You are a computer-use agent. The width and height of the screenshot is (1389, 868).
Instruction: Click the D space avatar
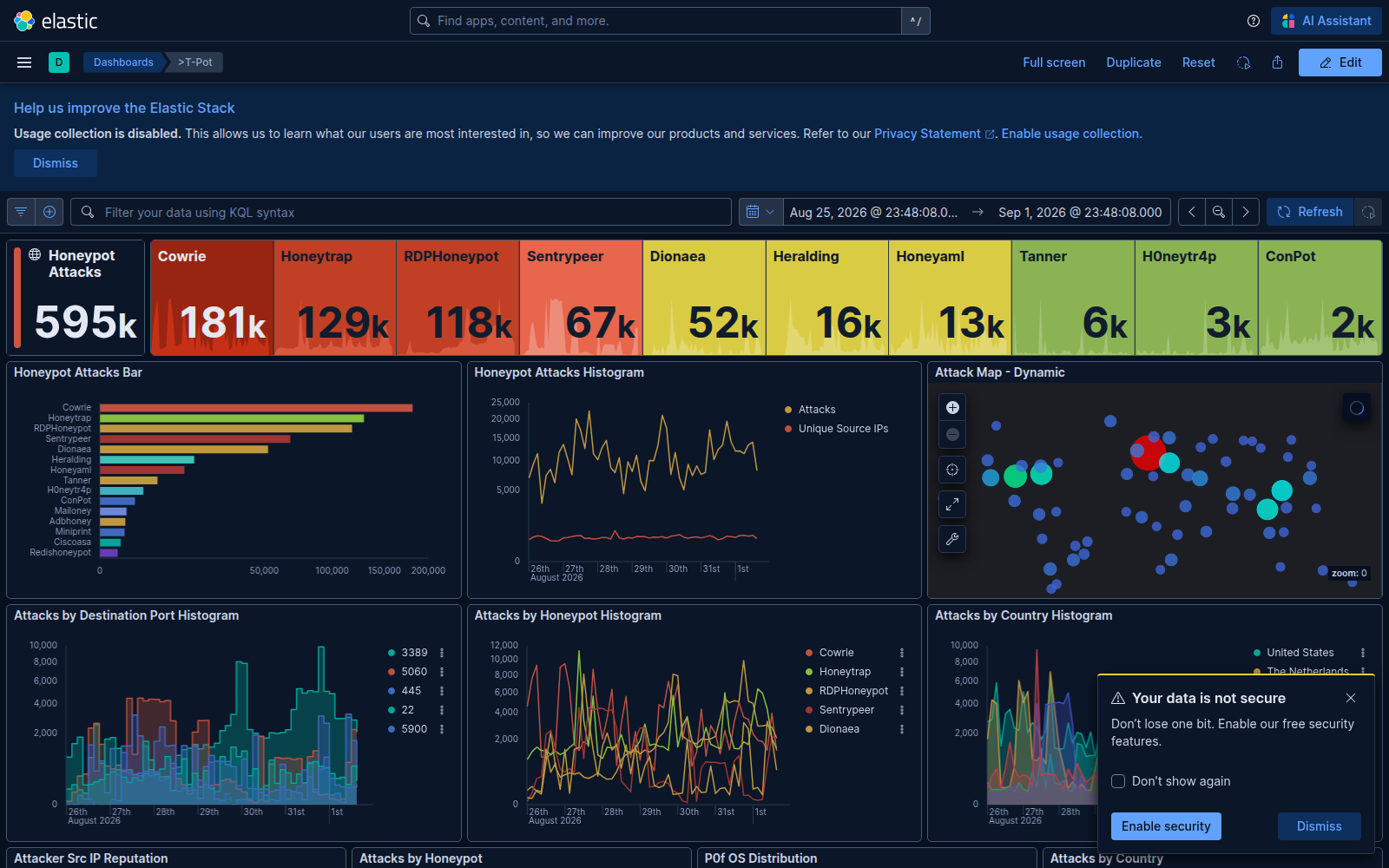click(59, 62)
